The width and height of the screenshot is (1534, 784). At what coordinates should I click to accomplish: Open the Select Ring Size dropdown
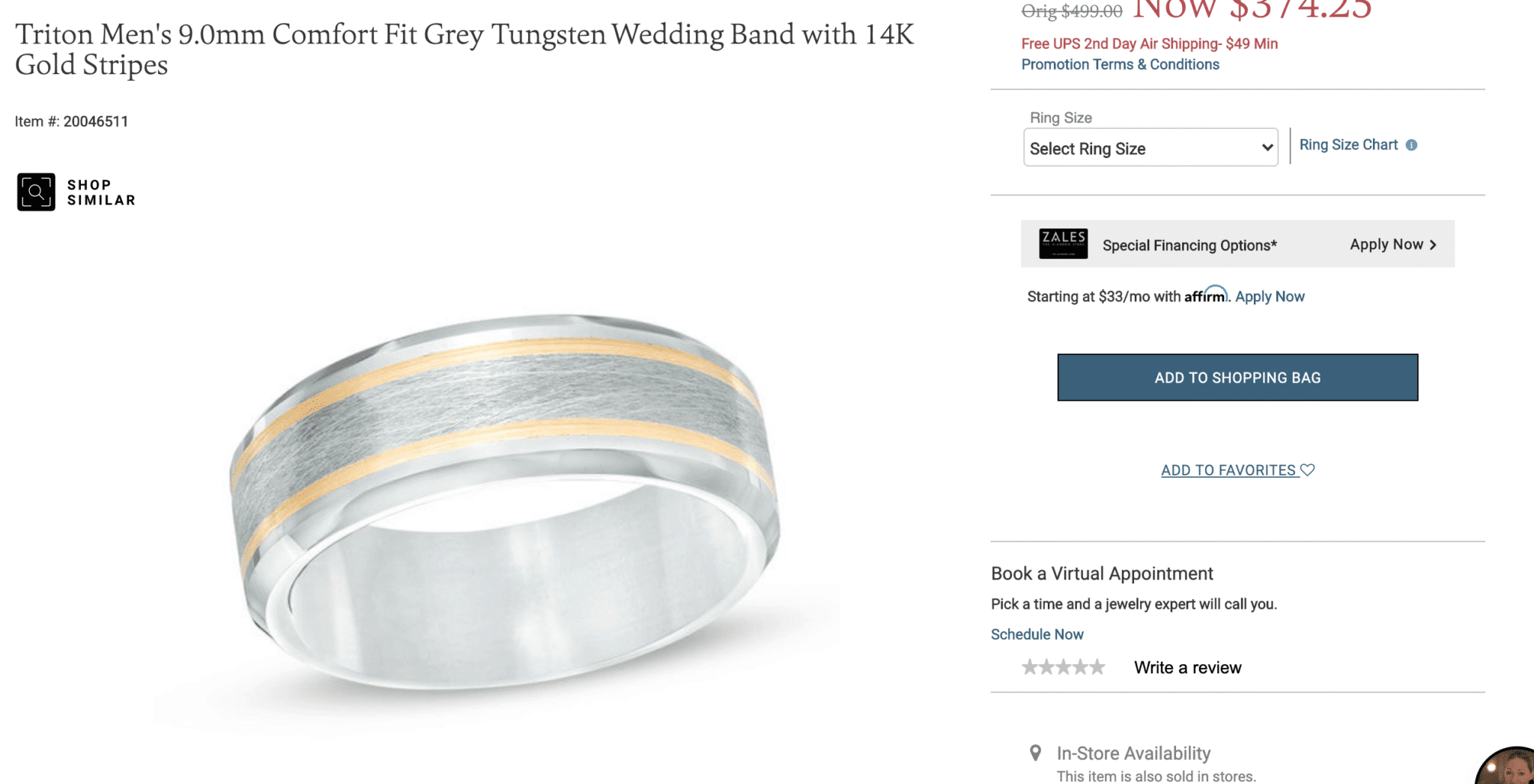[1150, 148]
